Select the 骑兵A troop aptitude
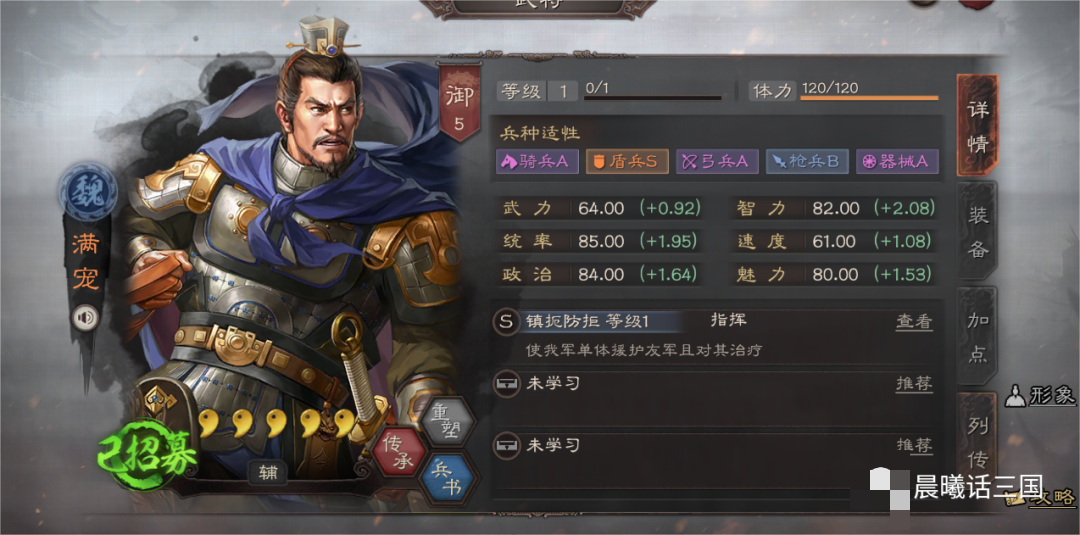This screenshot has width=1080, height=535. 537,161
